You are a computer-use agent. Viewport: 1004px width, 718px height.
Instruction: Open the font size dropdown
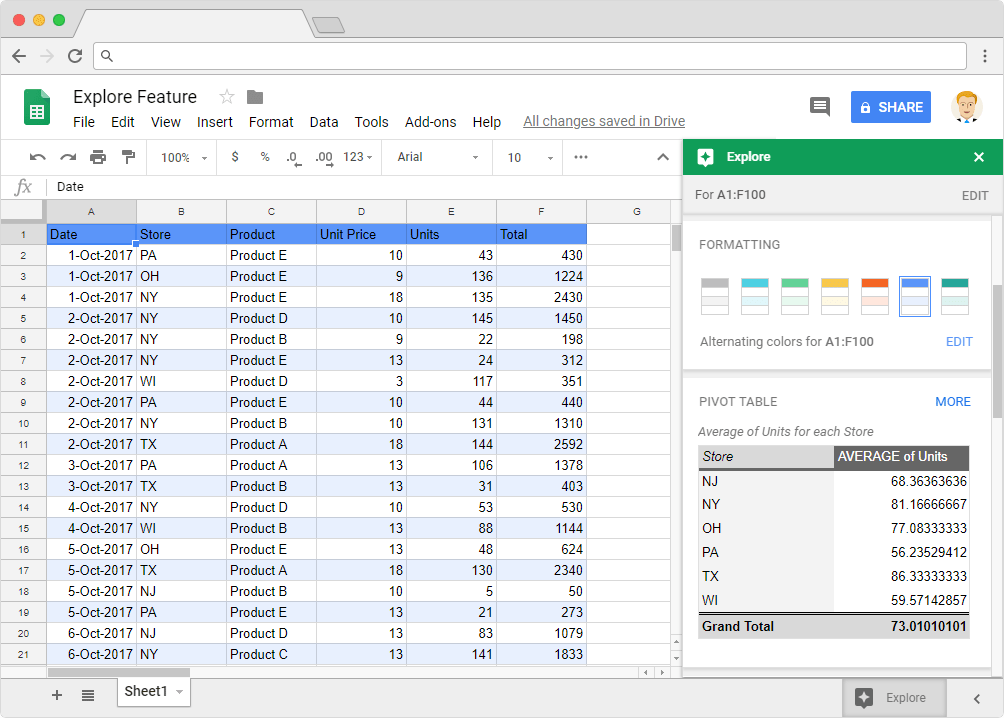tap(527, 157)
